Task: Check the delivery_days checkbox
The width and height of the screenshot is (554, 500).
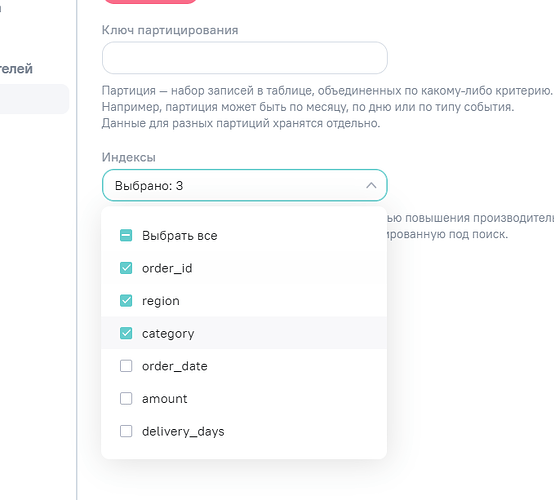Action: [126, 431]
